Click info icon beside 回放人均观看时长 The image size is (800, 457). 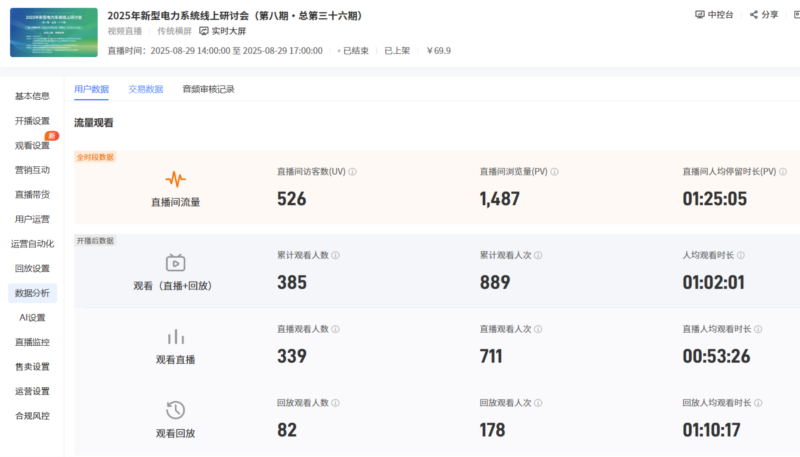pyautogui.click(x=758, y=403)
